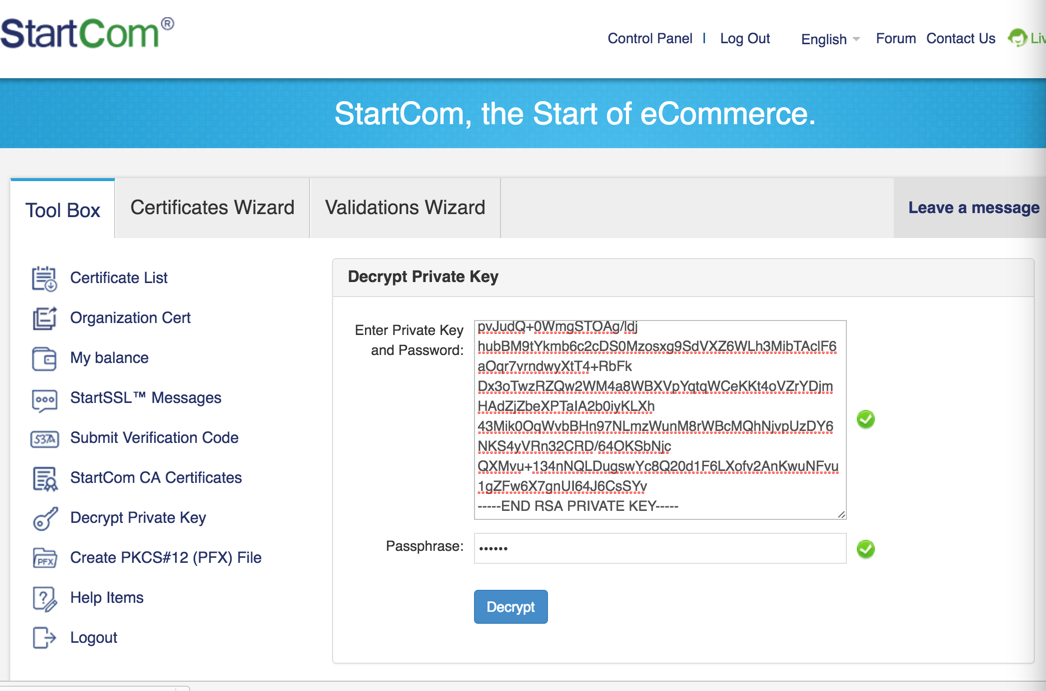The width and height of the screenshot is (1046, 691).
Task: Click the Enter Private Key and Password label
Action: click(x=409, y=340)
